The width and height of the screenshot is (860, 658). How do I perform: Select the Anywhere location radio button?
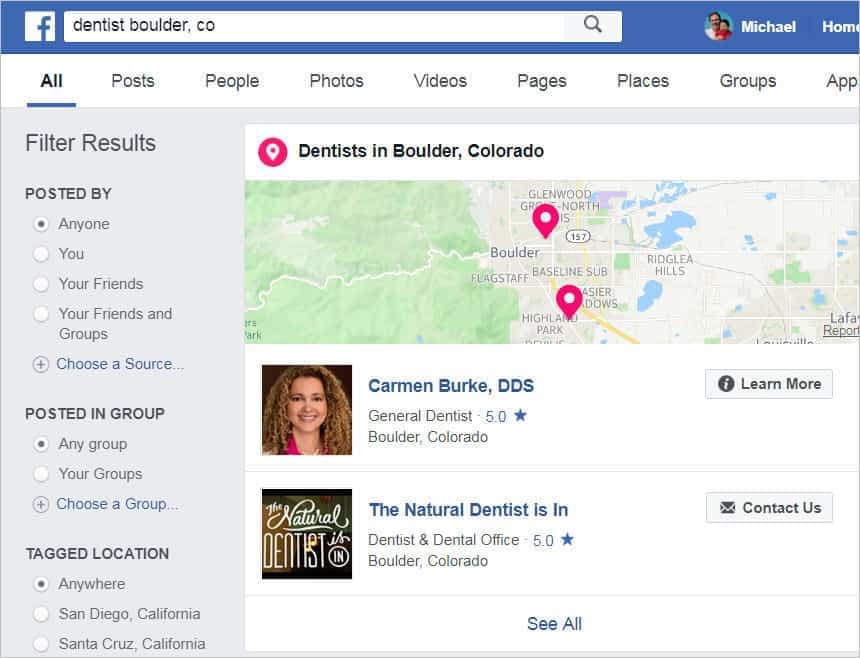pos(41,584)
